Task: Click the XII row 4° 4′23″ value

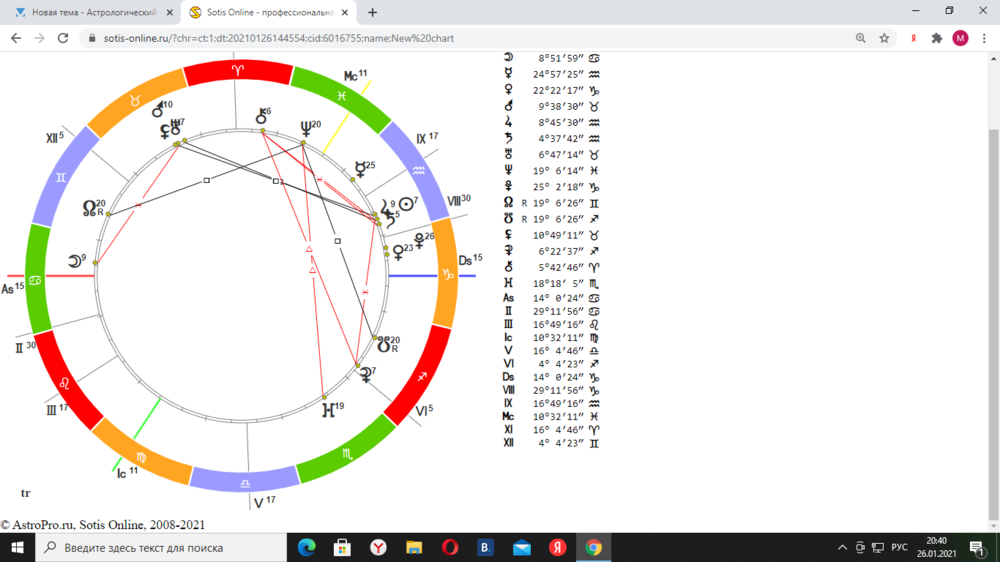Action: click(x=561, y=443)
